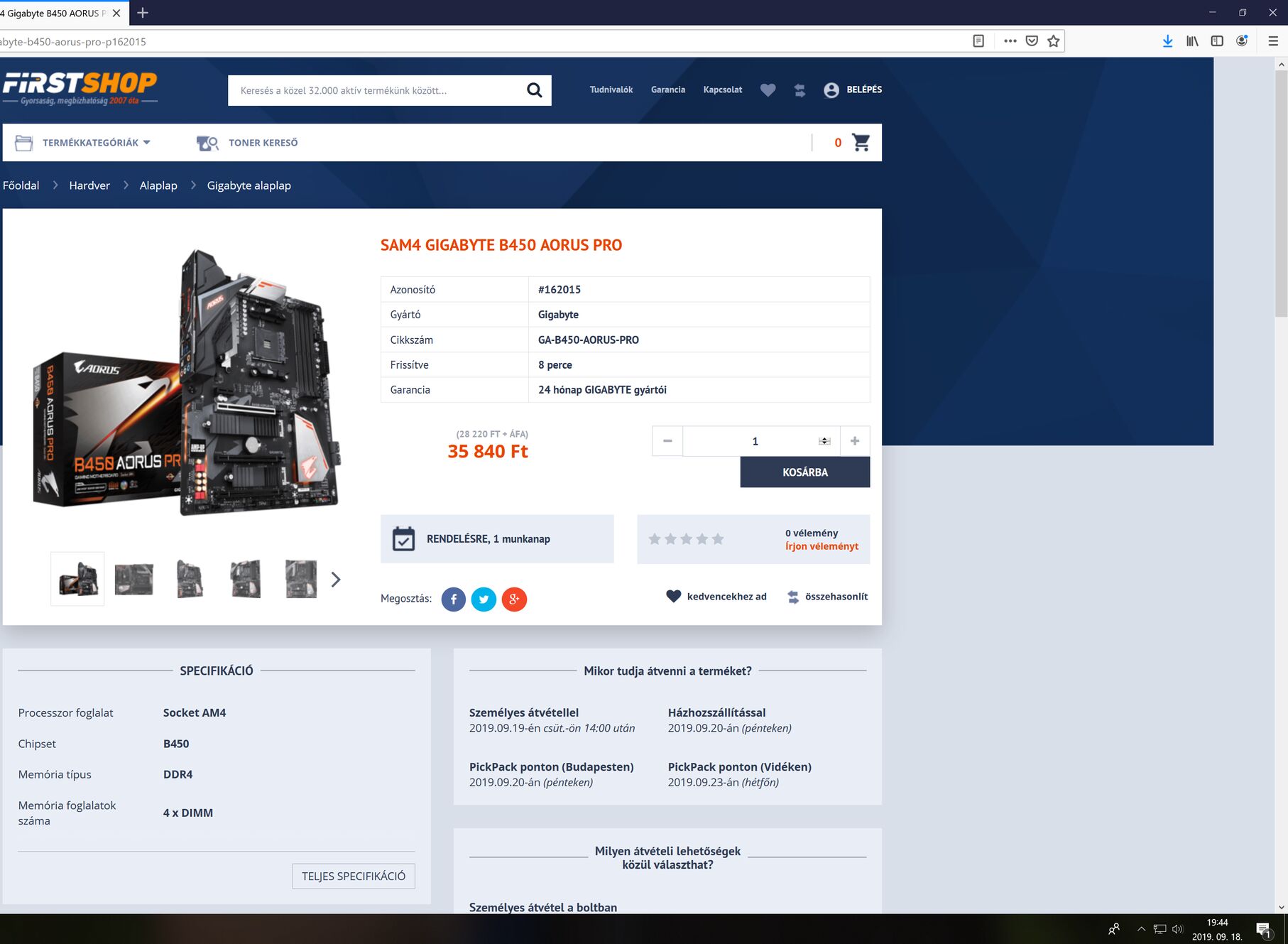1288x944 pixels.
Task: Select the first product thumbnail with box
Action: tap(77, 579)
